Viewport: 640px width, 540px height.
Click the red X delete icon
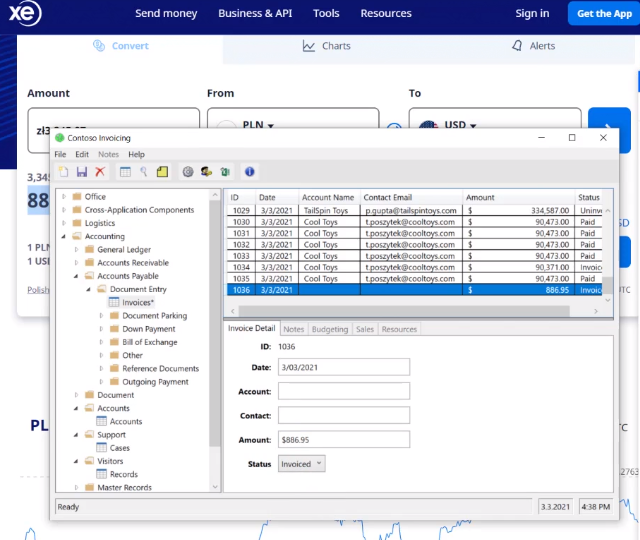pos(100,172)
